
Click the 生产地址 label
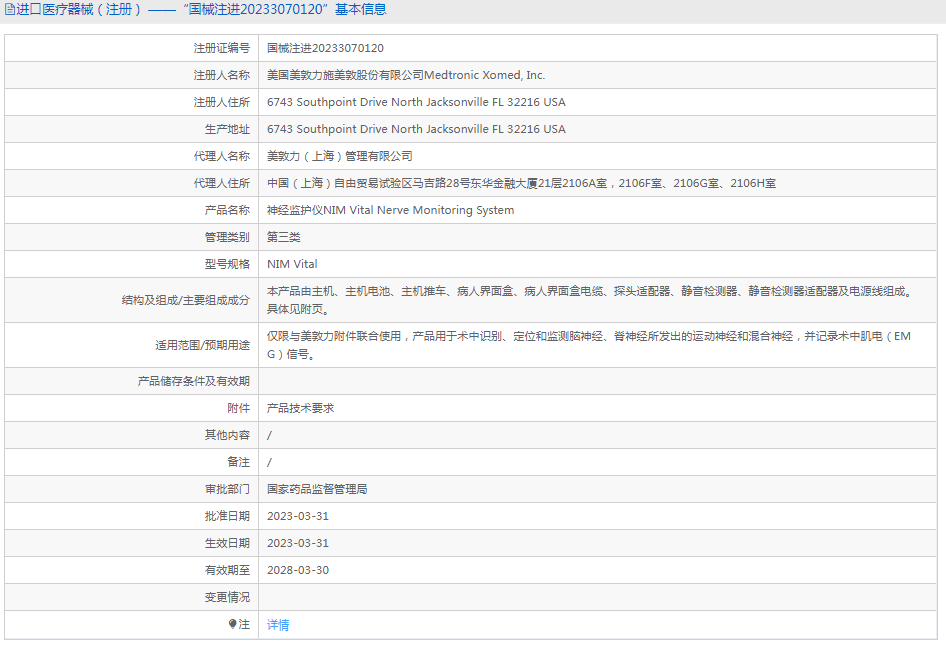(227, 129)
